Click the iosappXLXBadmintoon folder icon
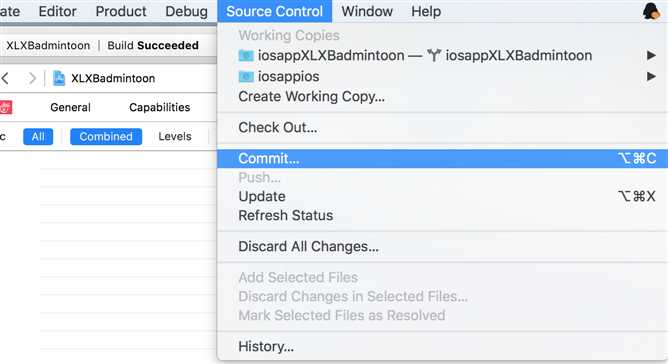The width and height of the screenshot is (668, 364). [x=246, y=55]
